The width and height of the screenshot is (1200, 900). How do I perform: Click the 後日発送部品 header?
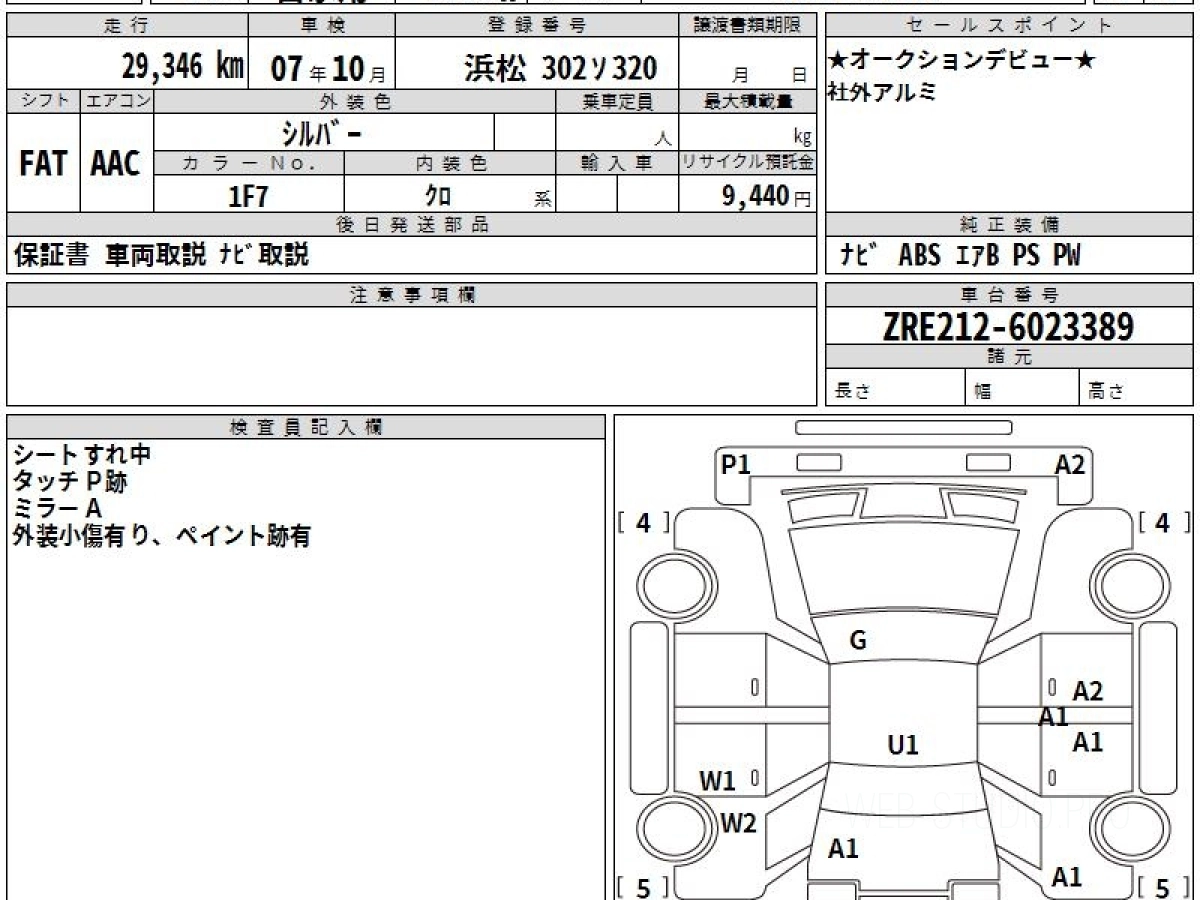pyautogui.click(x=412, y=225)
